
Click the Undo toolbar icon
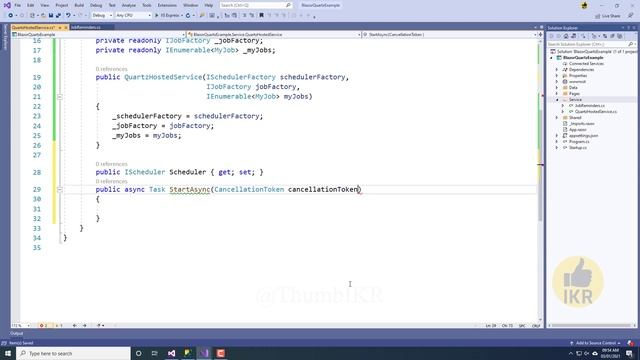pos(68,16)
